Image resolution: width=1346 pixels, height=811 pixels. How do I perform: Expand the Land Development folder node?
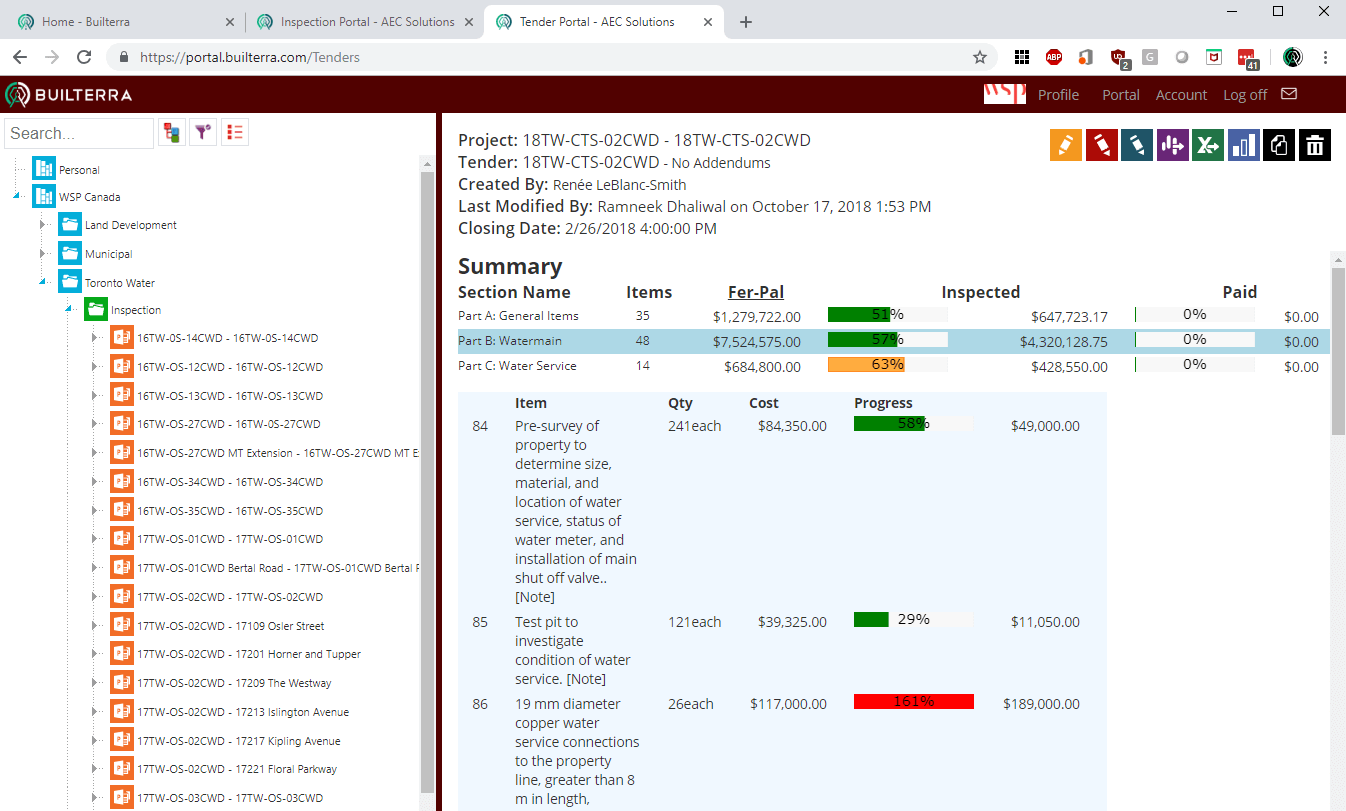click(x=43, y=225)
